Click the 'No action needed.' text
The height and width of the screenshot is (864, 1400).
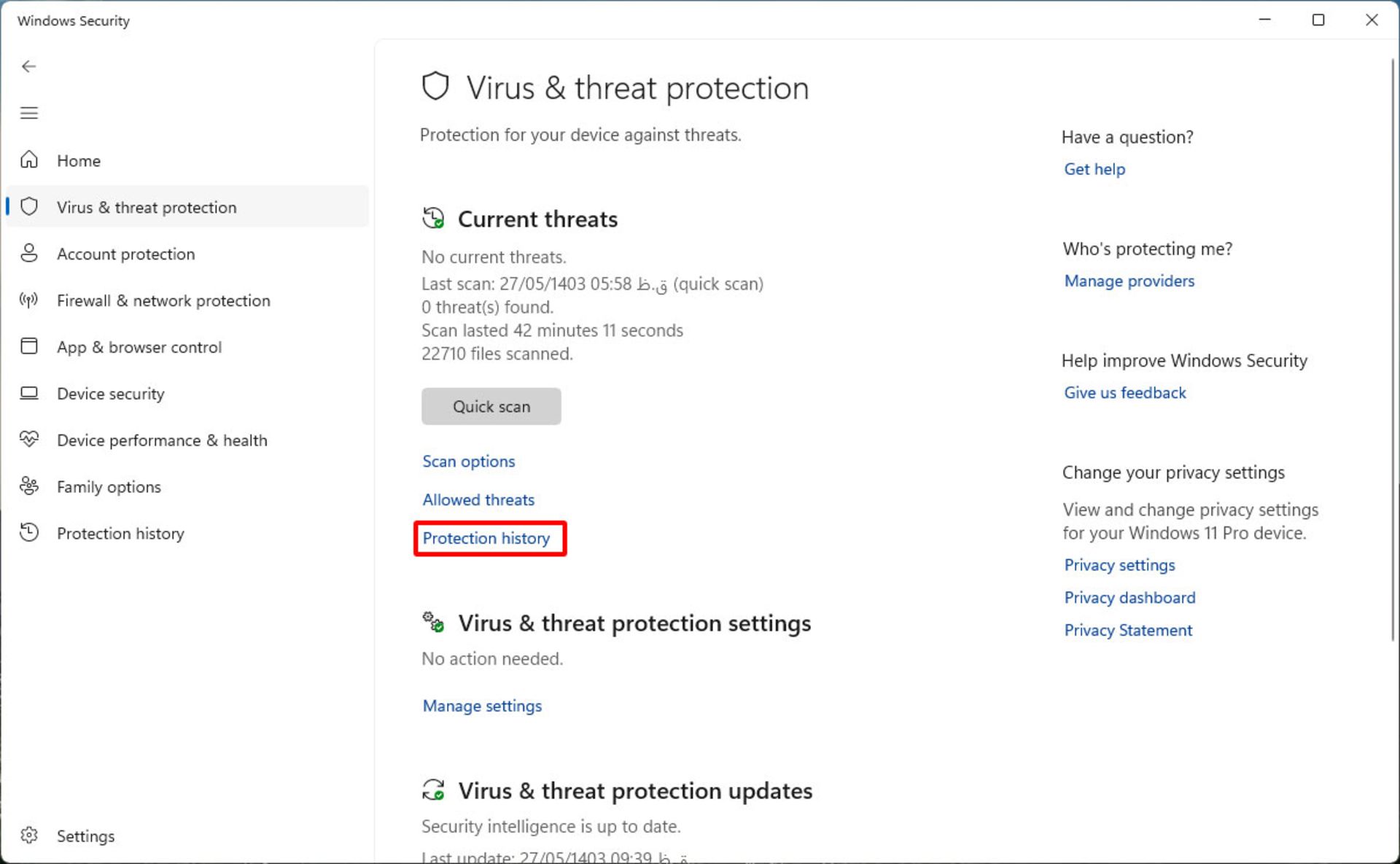coord(492,658)
